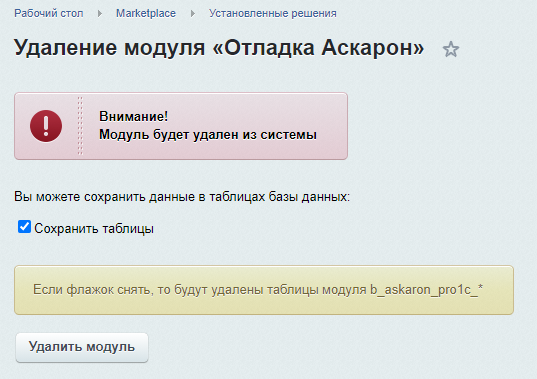This screenshot has width=537, height=379.
Task: Click arrow after Рабочий стол breadcrumb
Action: point(100,14)
